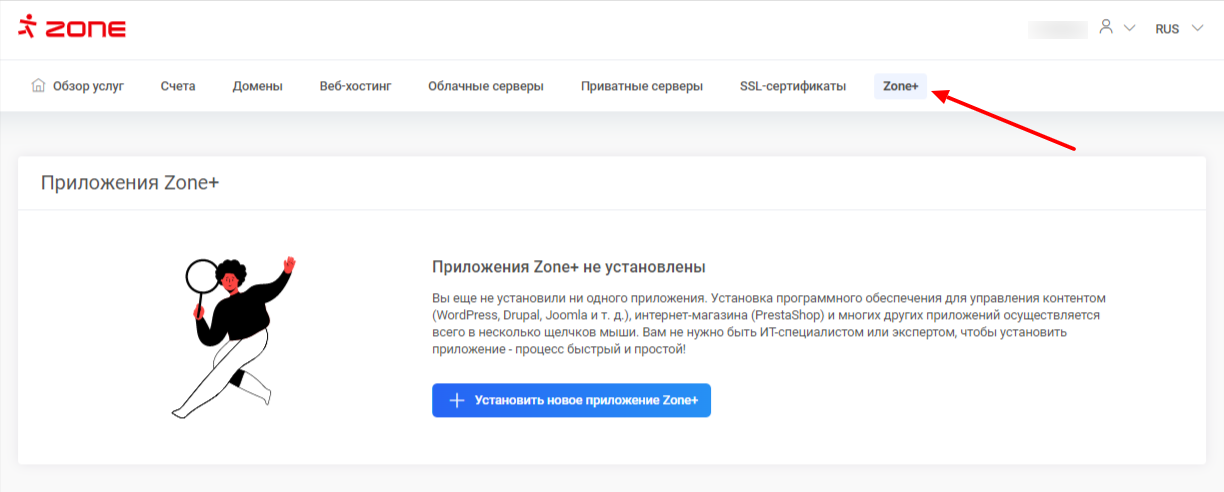Open the Счета tab
1224x492 pixels.
point(178,86)
